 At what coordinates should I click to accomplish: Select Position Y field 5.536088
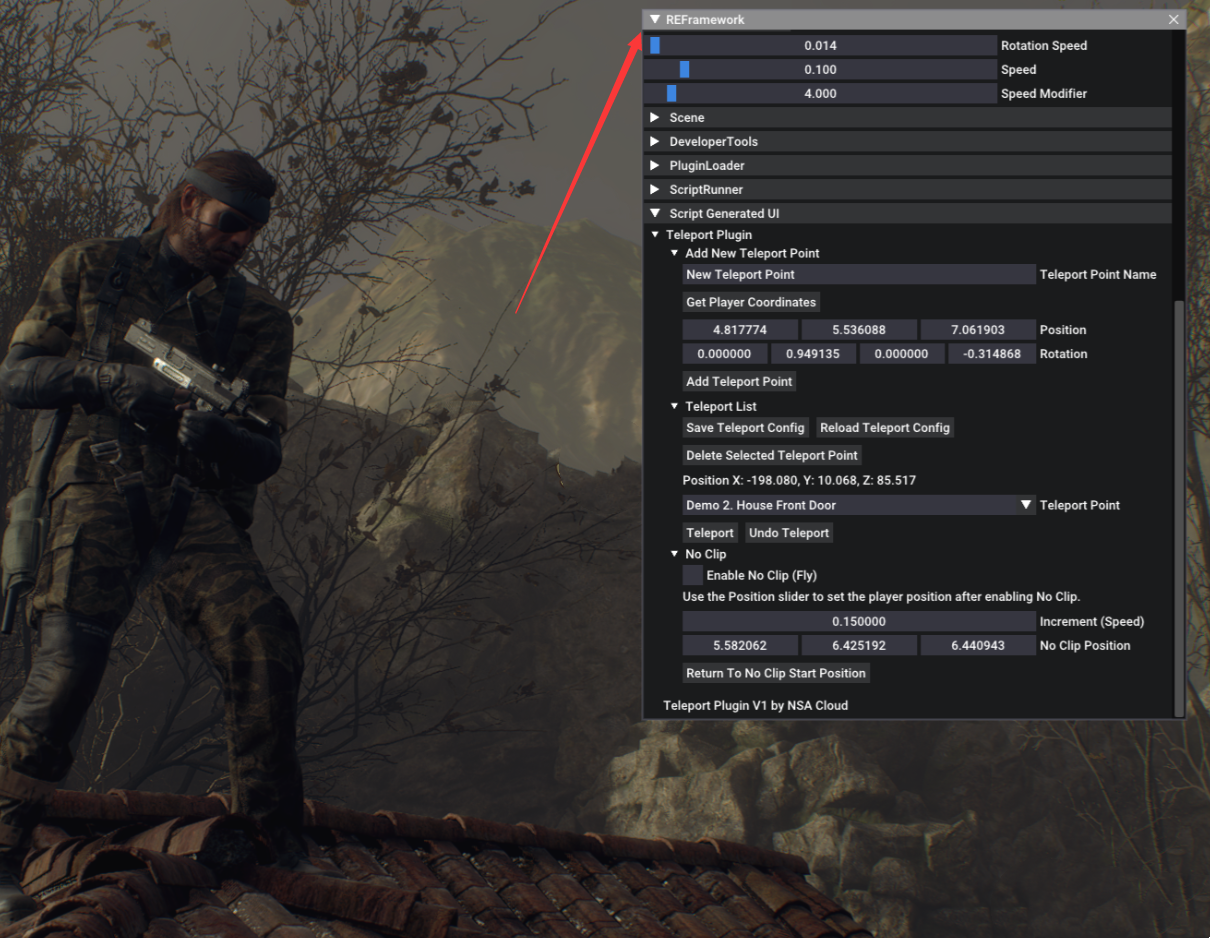tap(859, 330)
